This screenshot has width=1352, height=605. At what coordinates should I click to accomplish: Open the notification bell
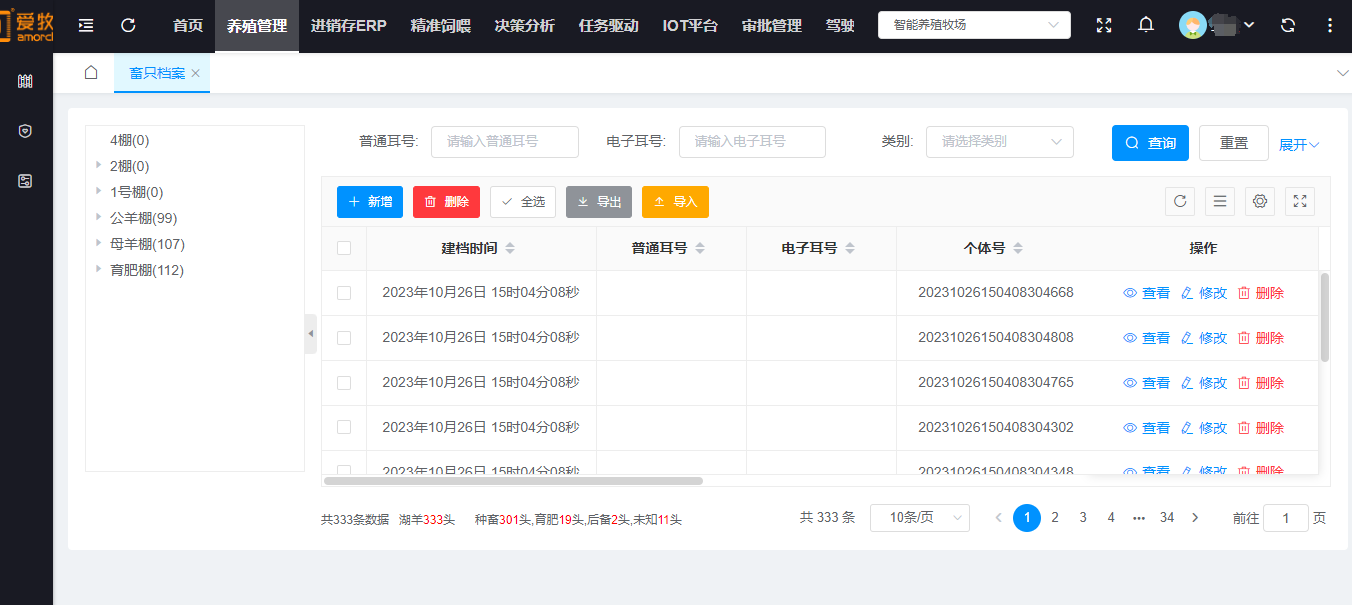click(1146, 26)
